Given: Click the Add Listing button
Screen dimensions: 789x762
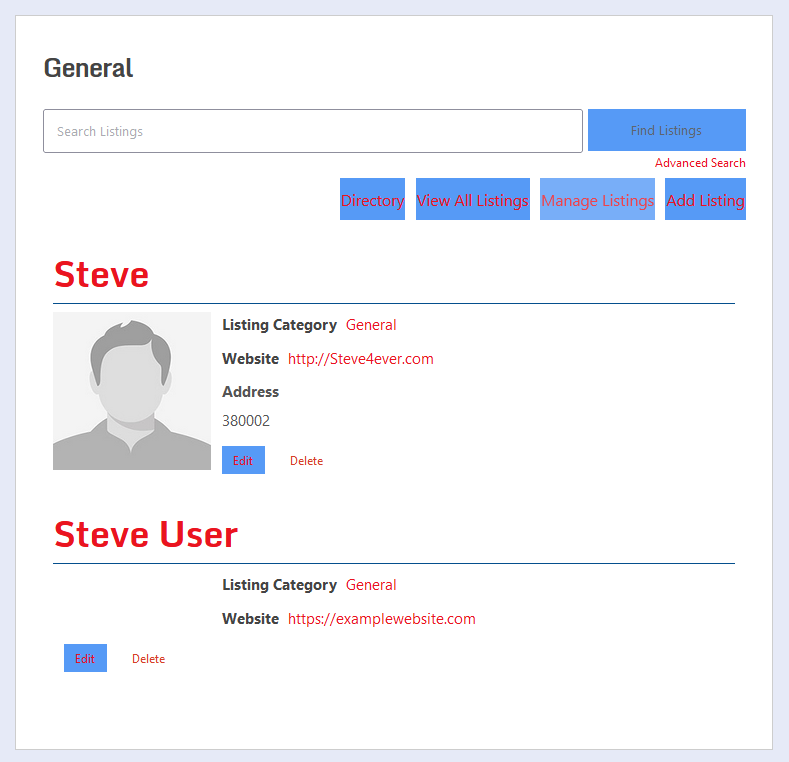Looking at the screenshot, I should (705, 199).
